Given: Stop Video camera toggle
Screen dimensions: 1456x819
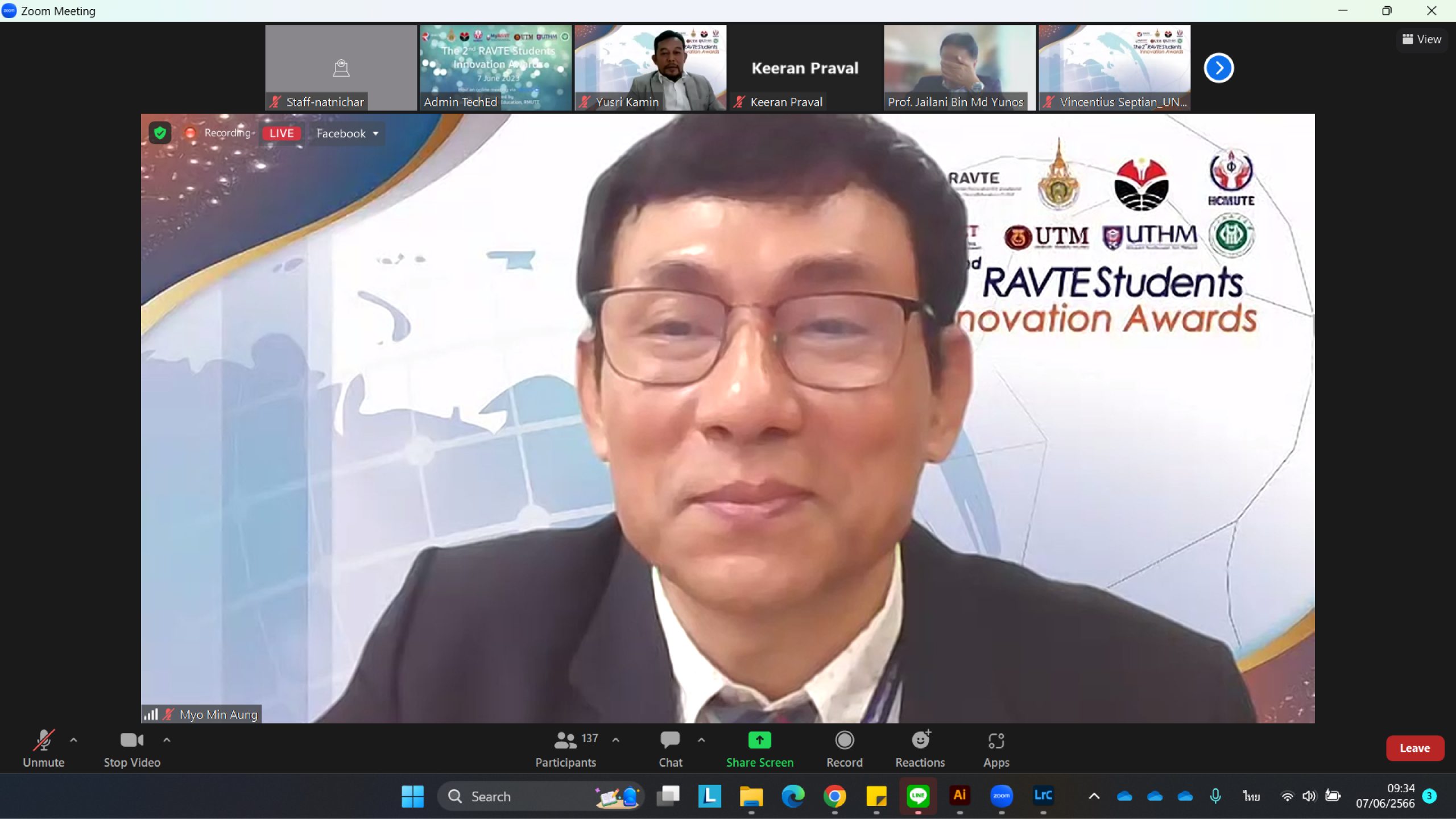Looking at the screenshot, I should point(132,748).
